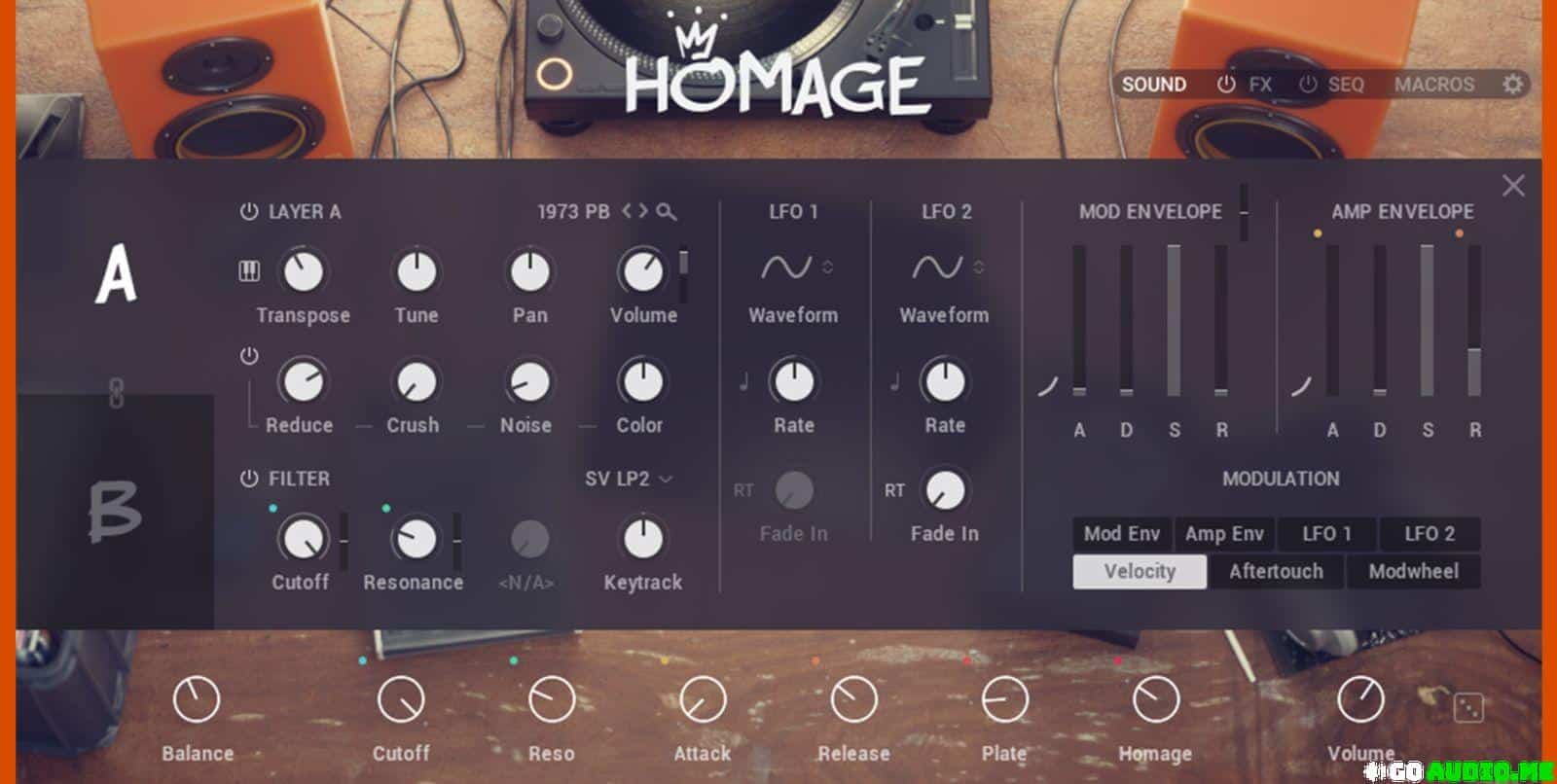Select the Modwheel modulation source
The image size is (1557, 784).
pyautogui.click(x=1413, y=571)
